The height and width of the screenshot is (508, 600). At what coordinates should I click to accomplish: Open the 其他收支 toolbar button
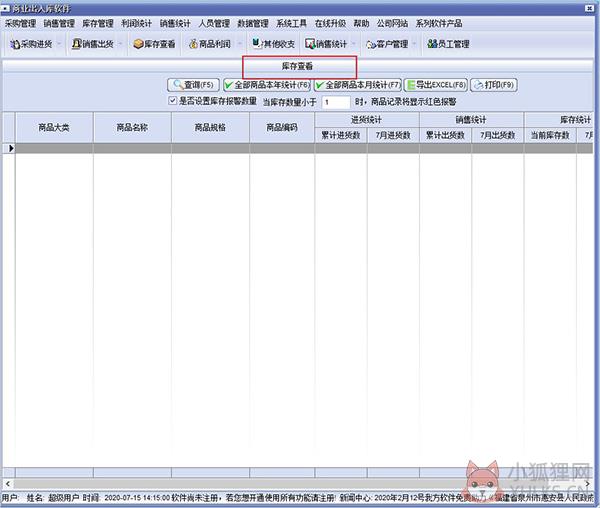pos(273,44)
